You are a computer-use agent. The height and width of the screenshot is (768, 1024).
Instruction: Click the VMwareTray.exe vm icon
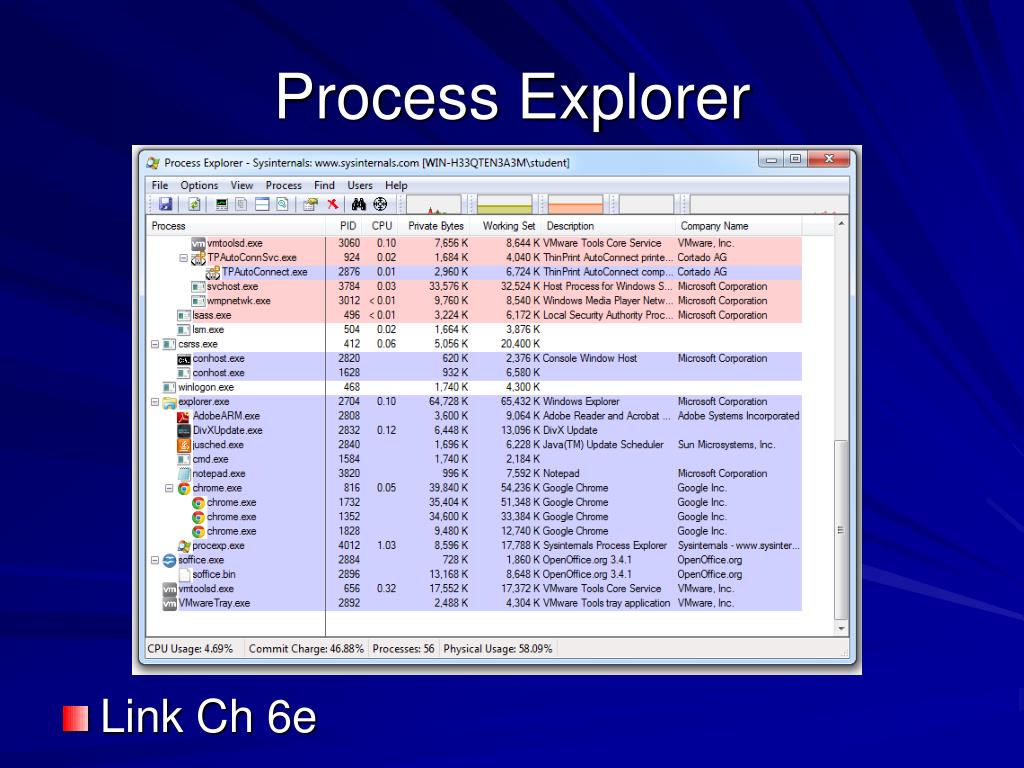[x=169, y=603]
